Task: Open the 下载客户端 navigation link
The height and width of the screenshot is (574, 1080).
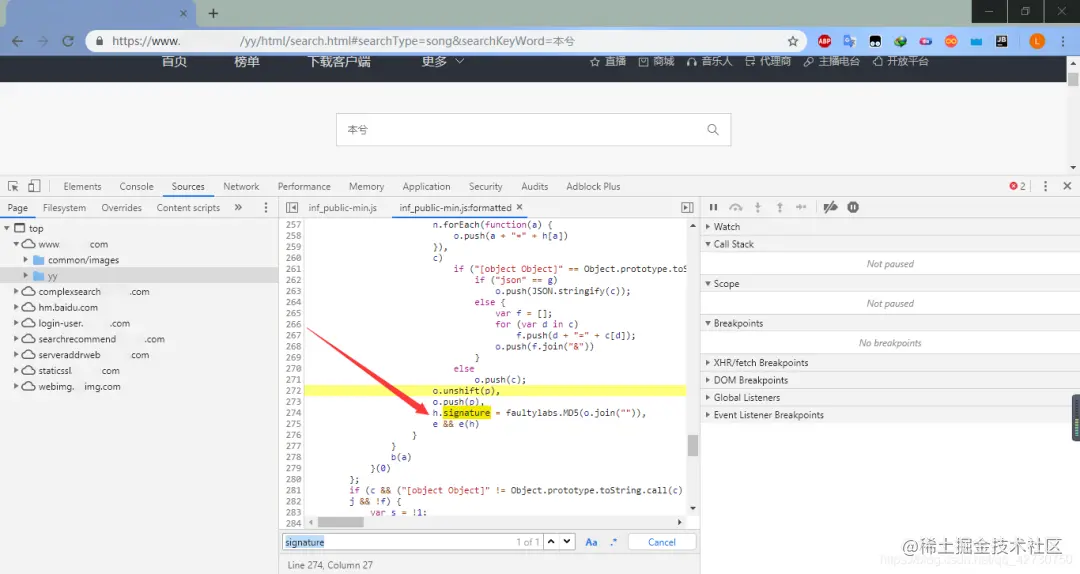Action: pos(338,61)
